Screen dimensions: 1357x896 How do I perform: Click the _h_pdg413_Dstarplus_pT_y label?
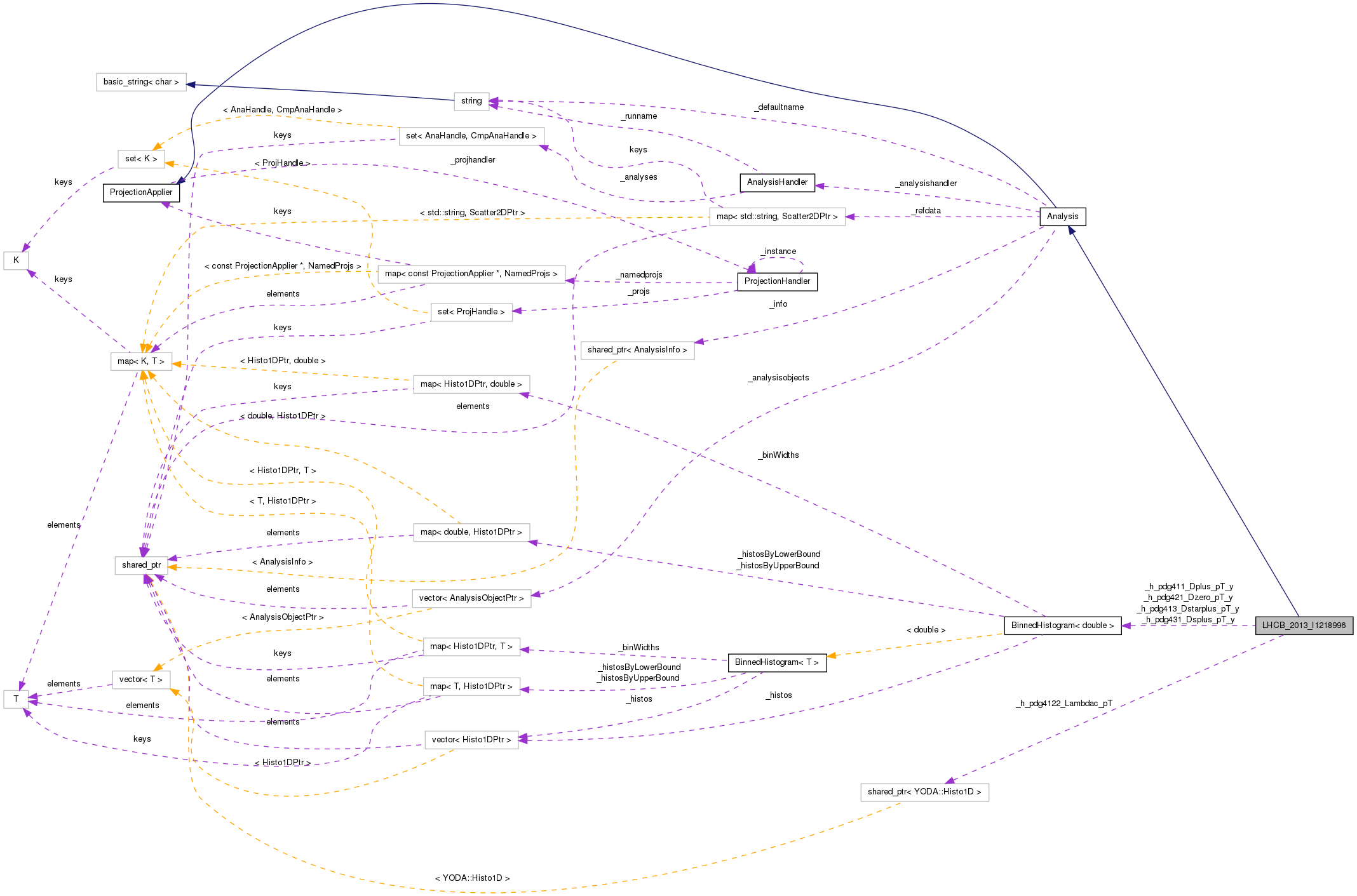click(1189, 609)
